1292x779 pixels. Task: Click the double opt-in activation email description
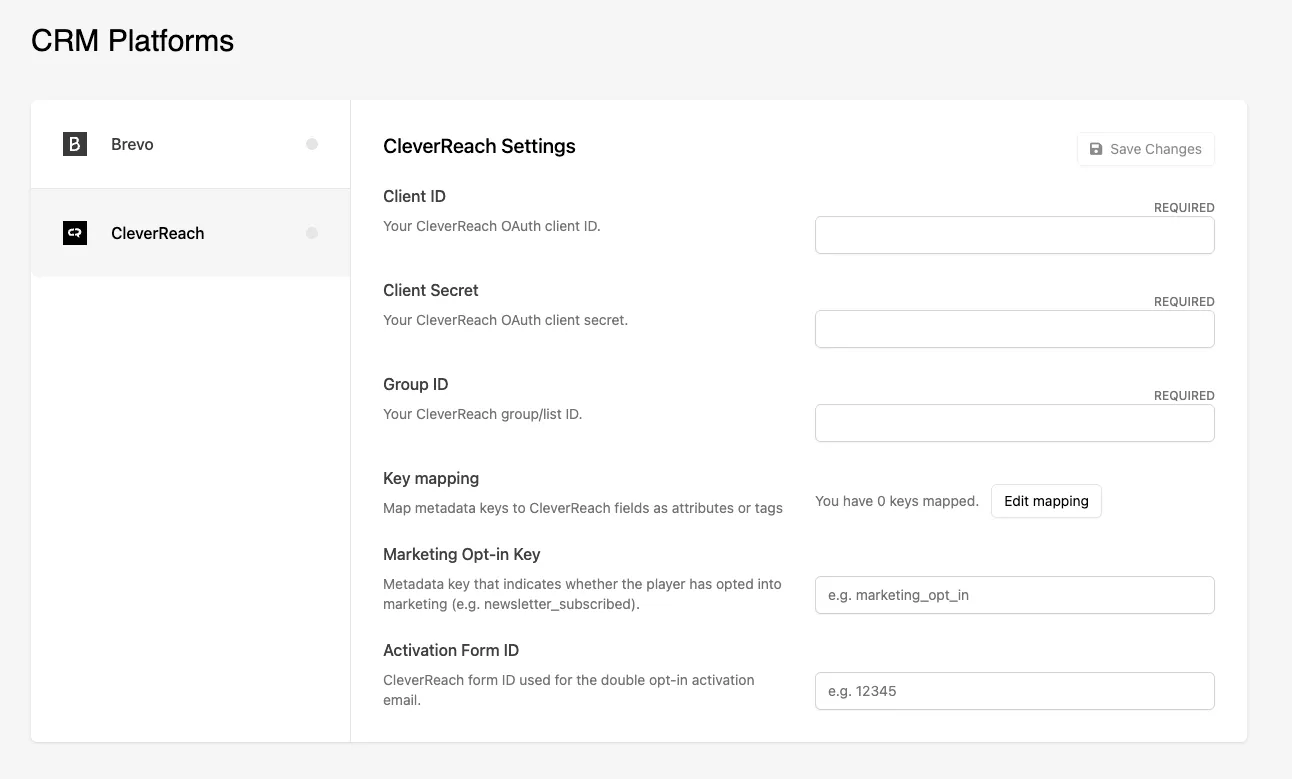pos(569,690)
